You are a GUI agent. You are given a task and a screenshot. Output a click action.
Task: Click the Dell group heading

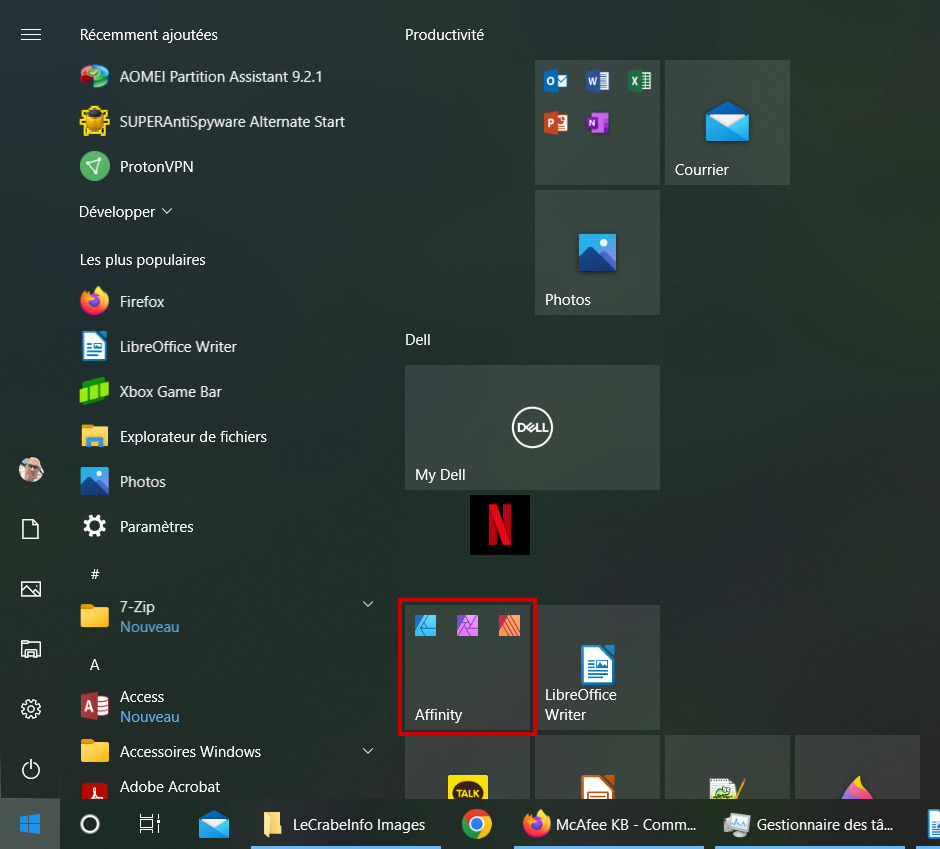point(418,340)
